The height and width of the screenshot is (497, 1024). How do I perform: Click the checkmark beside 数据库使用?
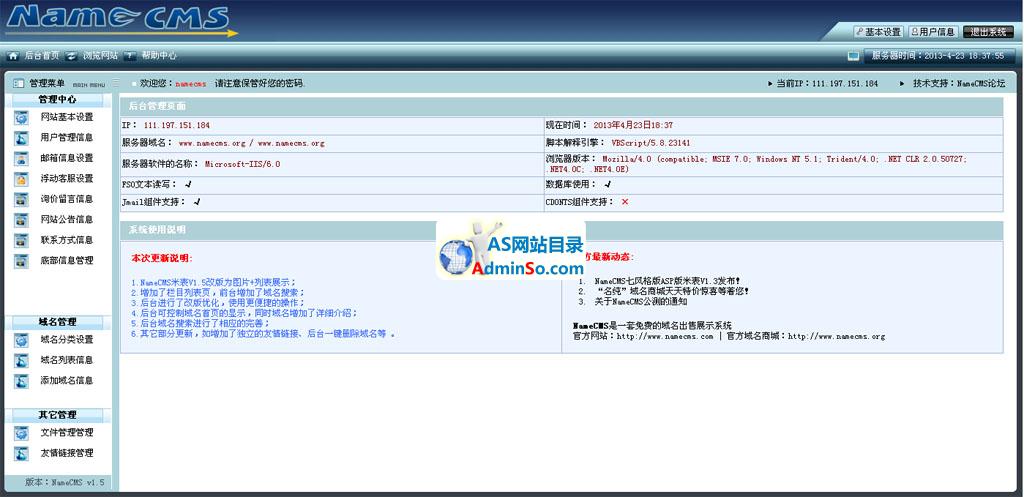[x=607, y=185]
